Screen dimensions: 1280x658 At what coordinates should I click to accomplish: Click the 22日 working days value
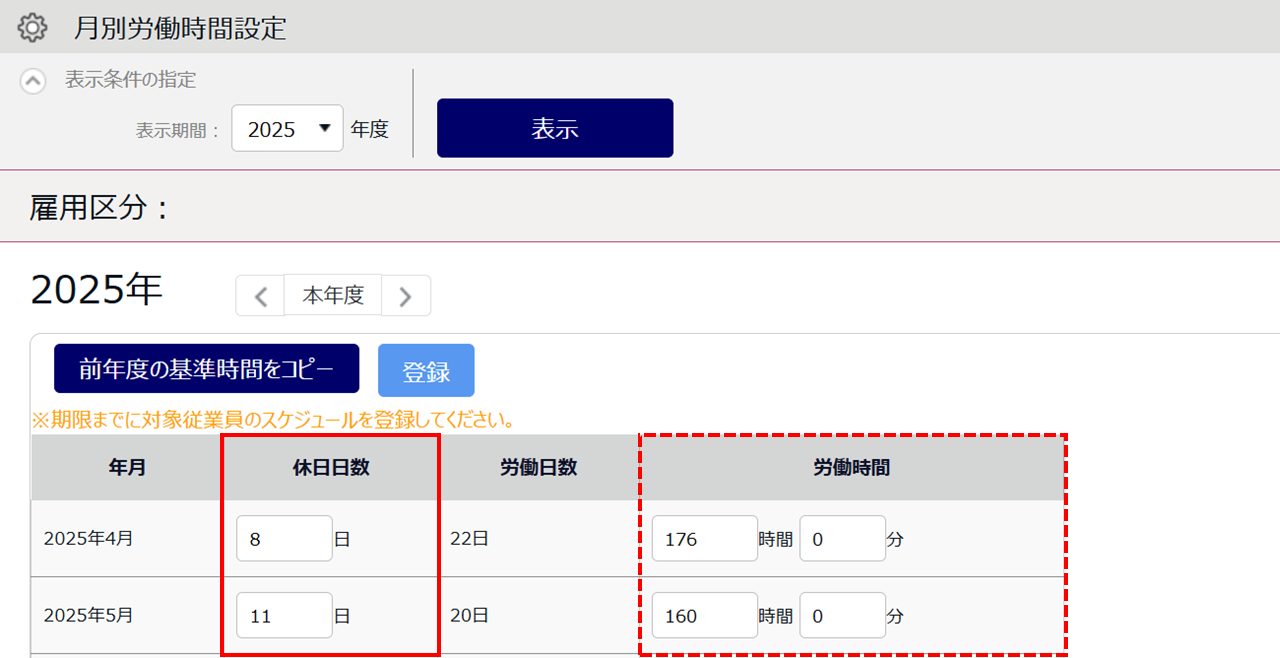[x=469, y=539]
